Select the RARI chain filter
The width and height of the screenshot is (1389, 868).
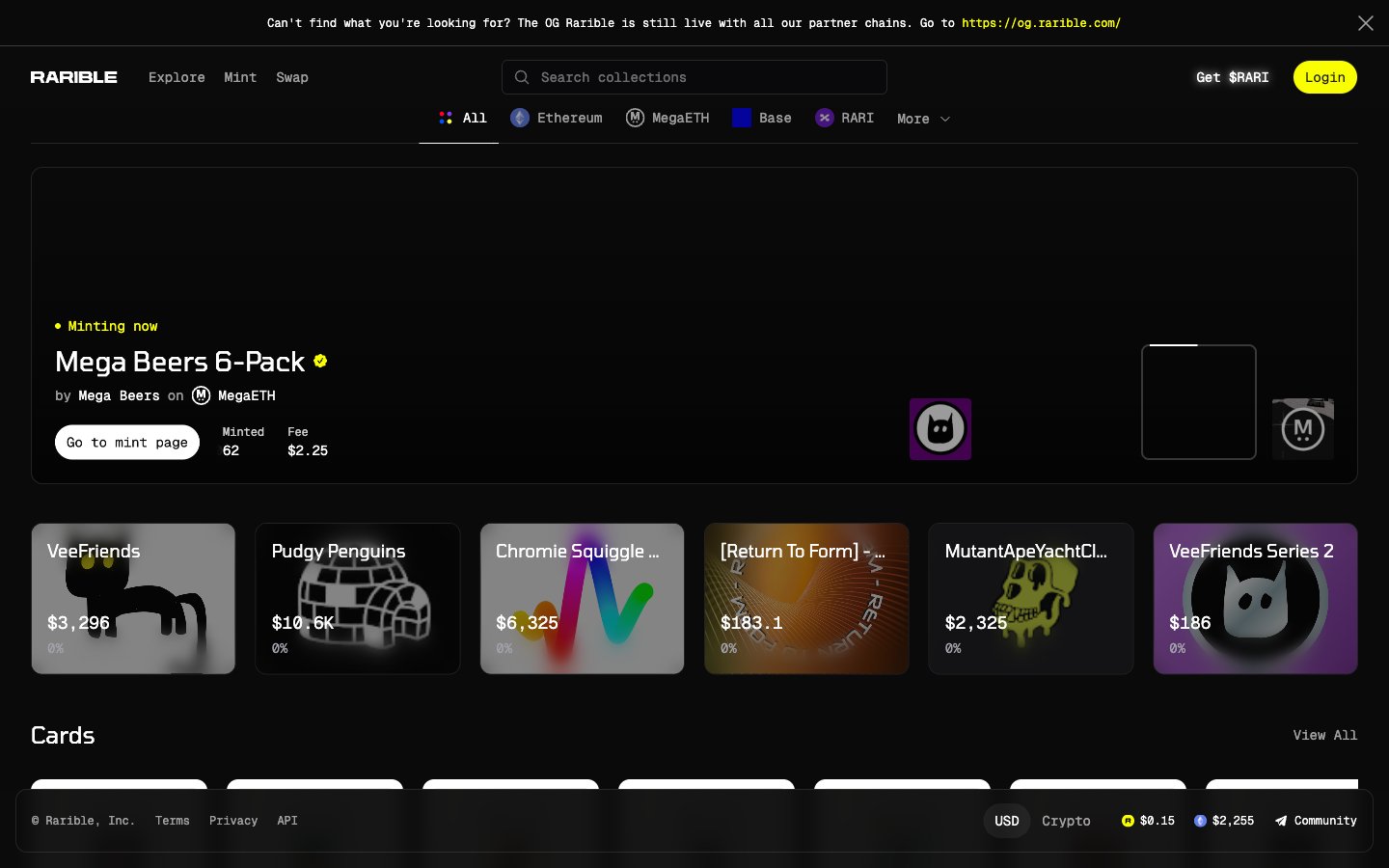point(845,118)
